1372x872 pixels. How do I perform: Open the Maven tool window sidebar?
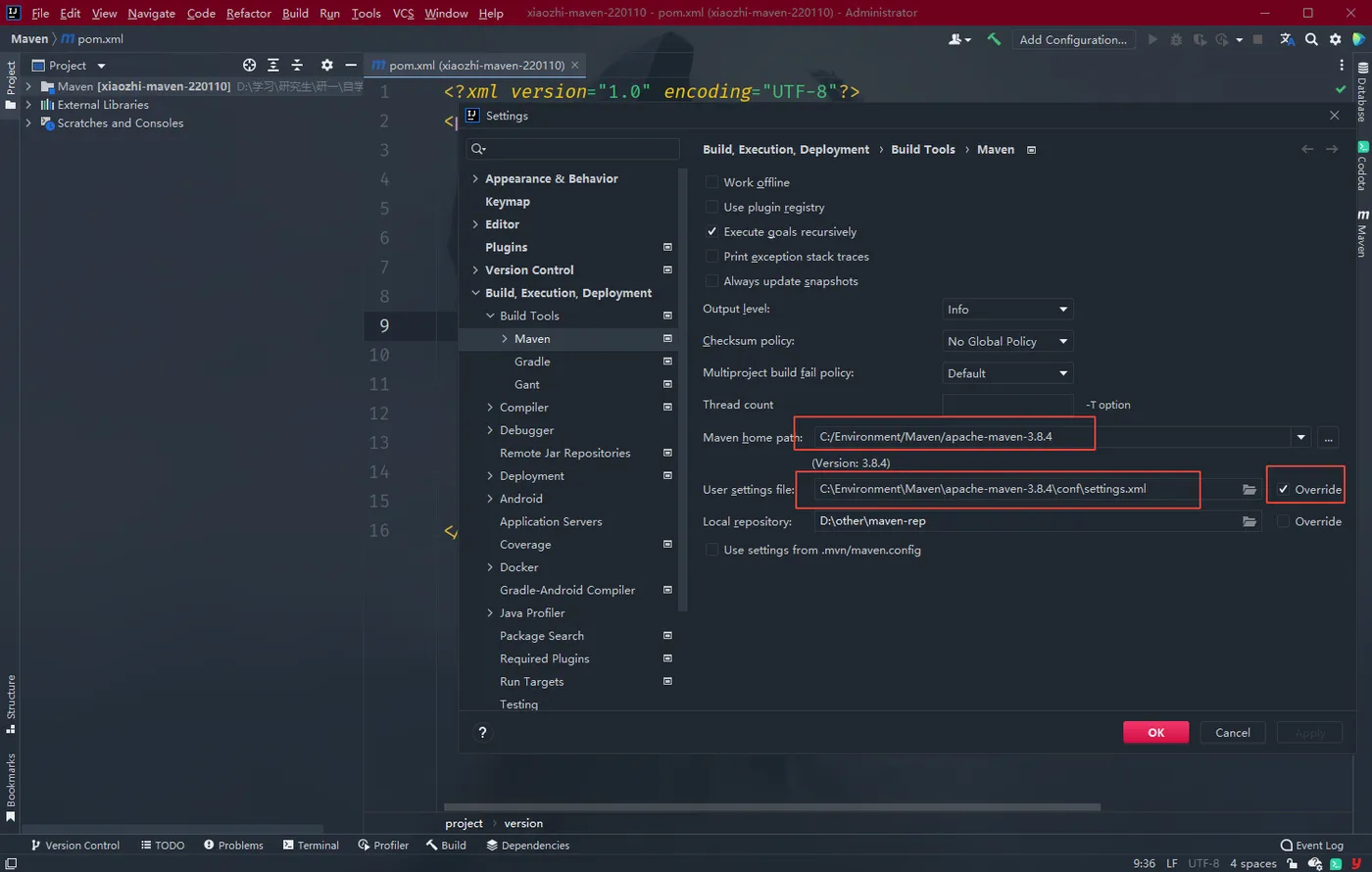(1362, 234)
